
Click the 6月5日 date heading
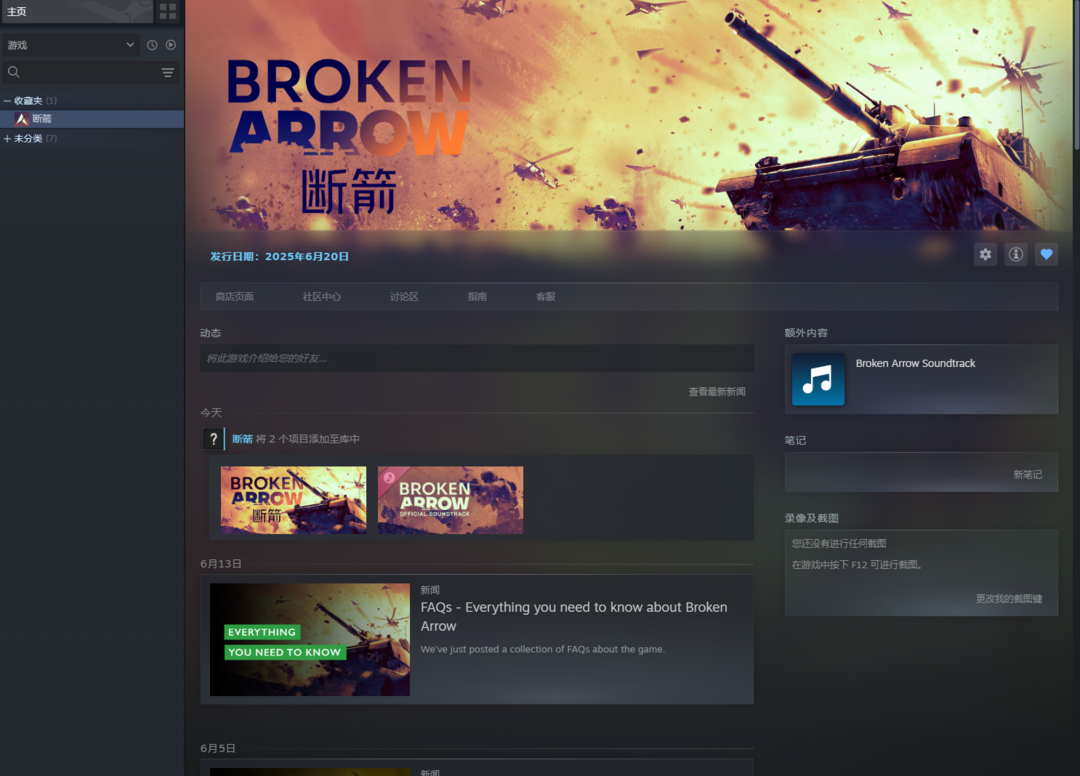(x=218, y=748)
